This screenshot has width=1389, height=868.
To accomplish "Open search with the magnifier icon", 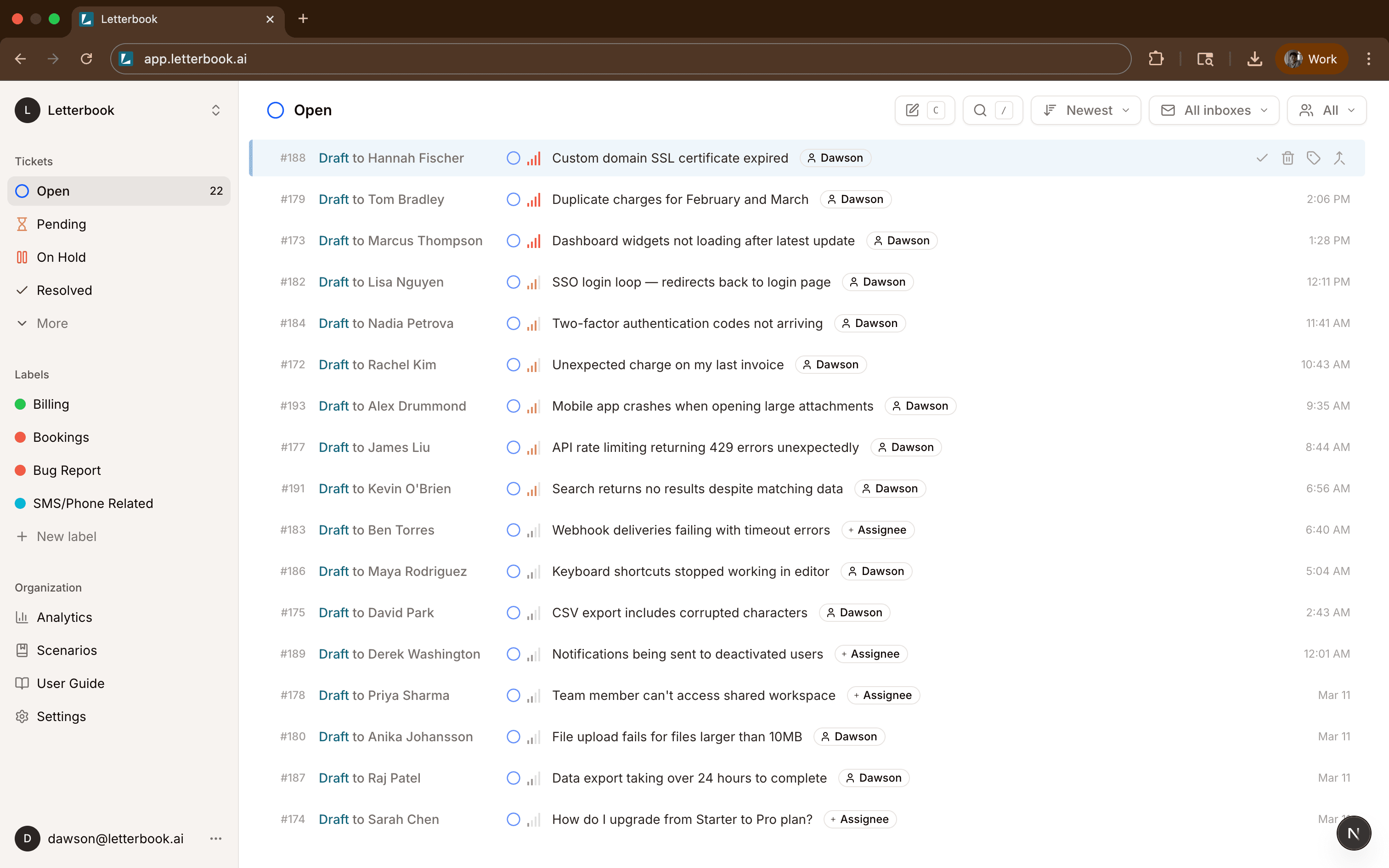I will tap(980, 110).
